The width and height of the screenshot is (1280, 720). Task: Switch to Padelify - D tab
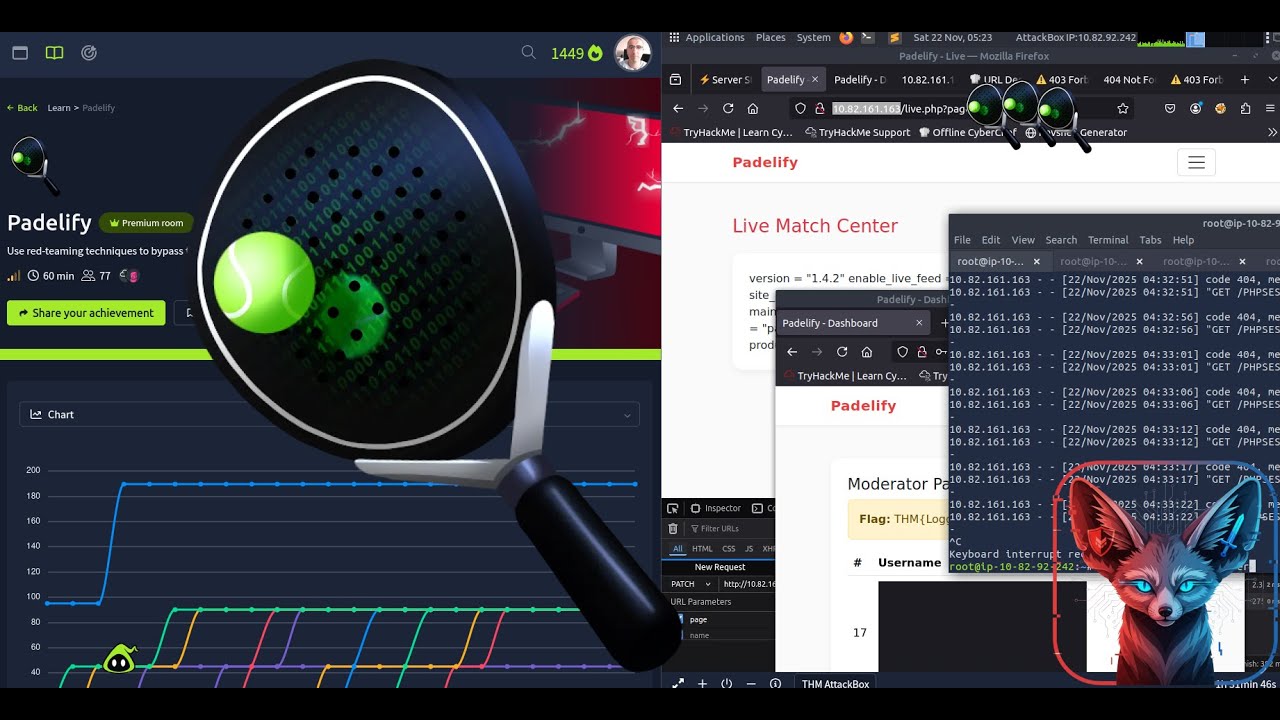point(860,80)
